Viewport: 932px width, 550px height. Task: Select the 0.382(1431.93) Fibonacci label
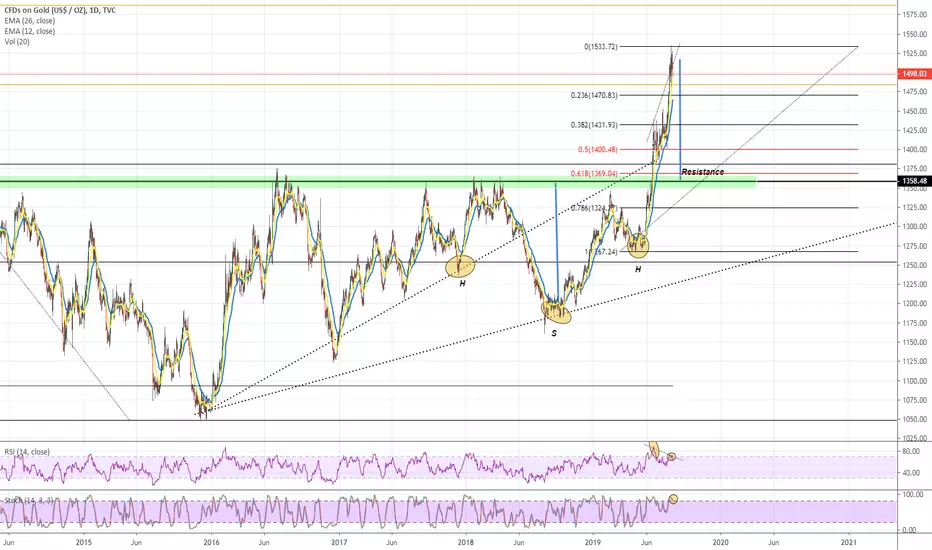(x=594, y=125)
